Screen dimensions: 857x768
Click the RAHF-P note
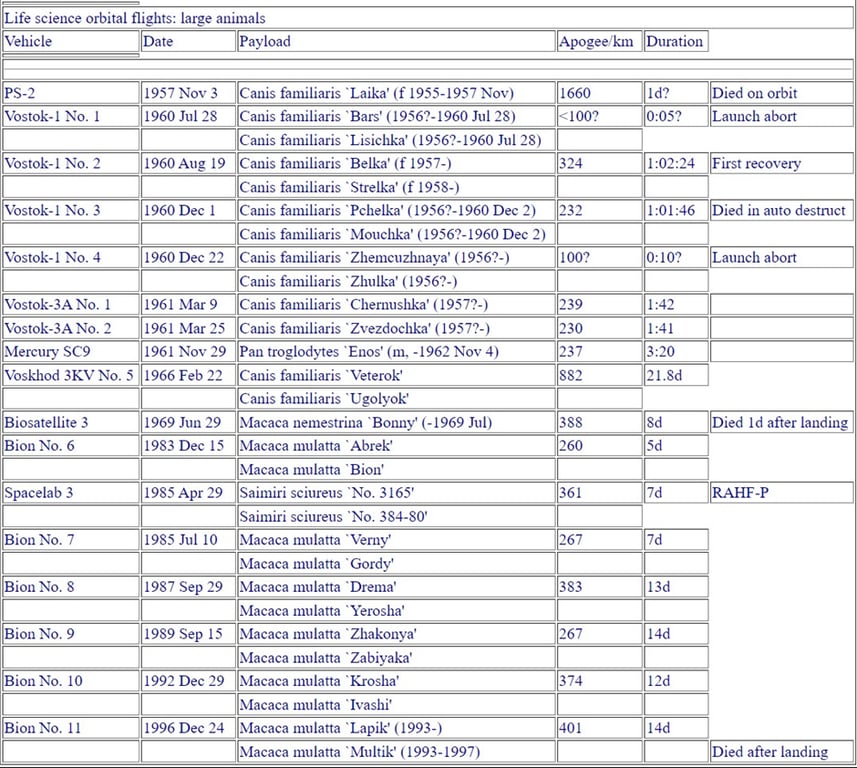tap(782, 493)
